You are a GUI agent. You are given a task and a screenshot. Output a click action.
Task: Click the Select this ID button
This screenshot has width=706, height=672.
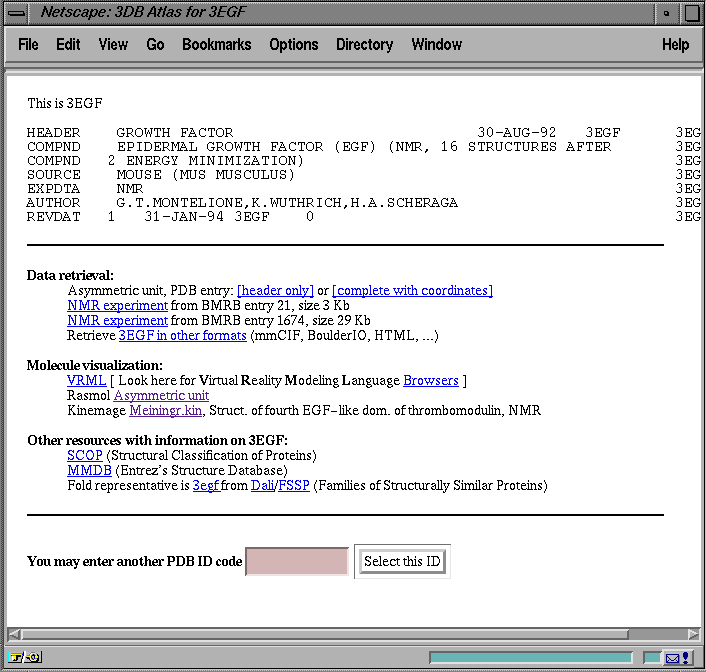point(402,561)
